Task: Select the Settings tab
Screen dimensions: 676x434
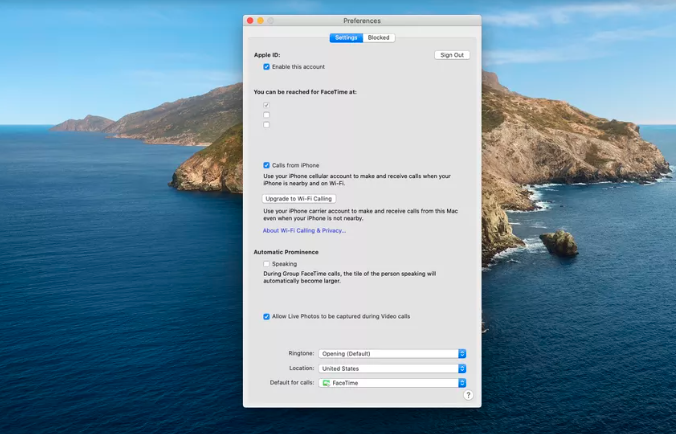Action: coord(346,38)
